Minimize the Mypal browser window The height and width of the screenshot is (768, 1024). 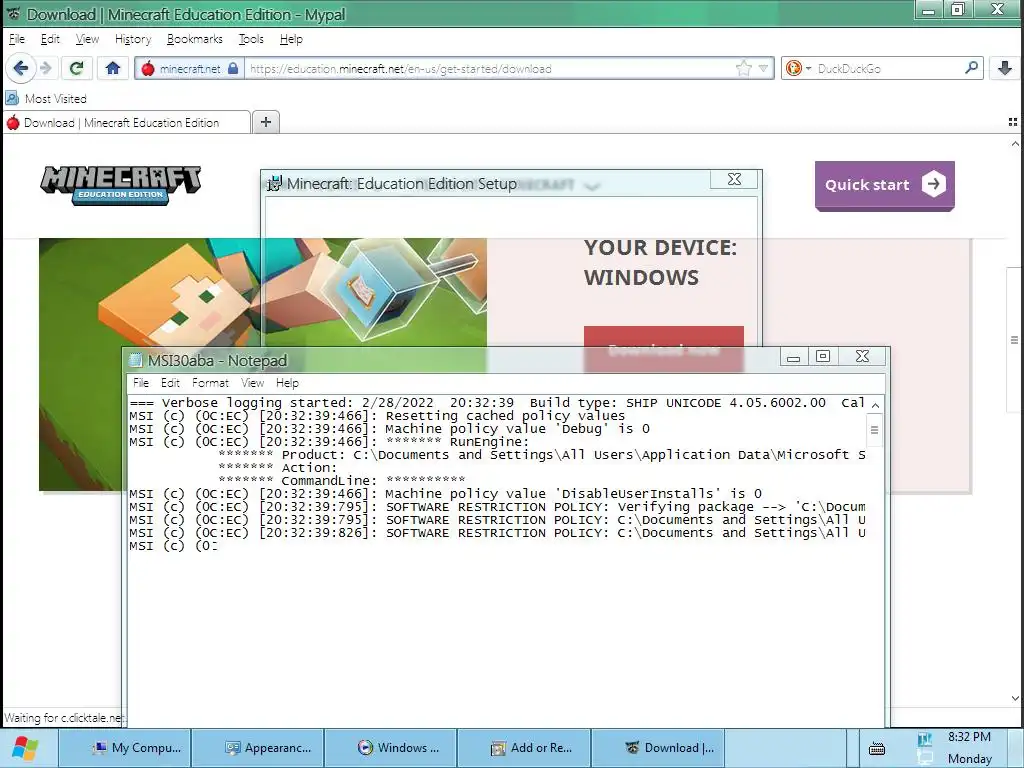coord(928,10)
